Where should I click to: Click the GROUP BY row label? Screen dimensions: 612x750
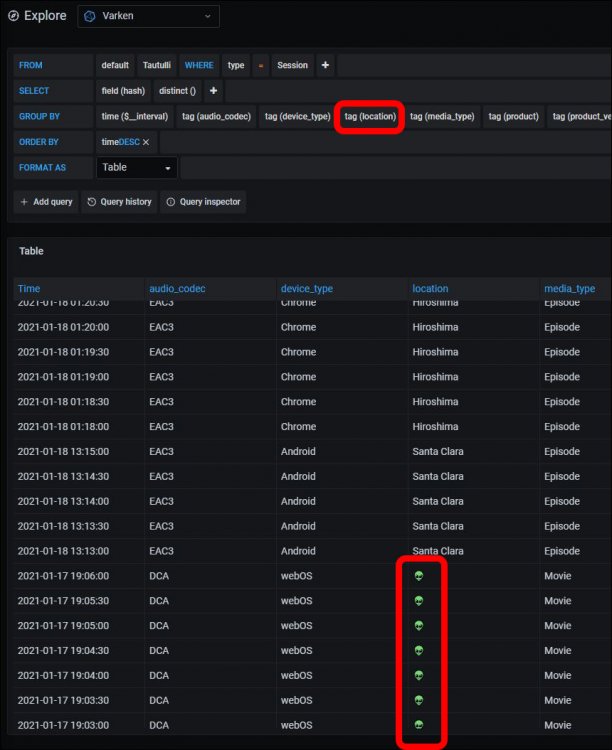tap(39, 117)
